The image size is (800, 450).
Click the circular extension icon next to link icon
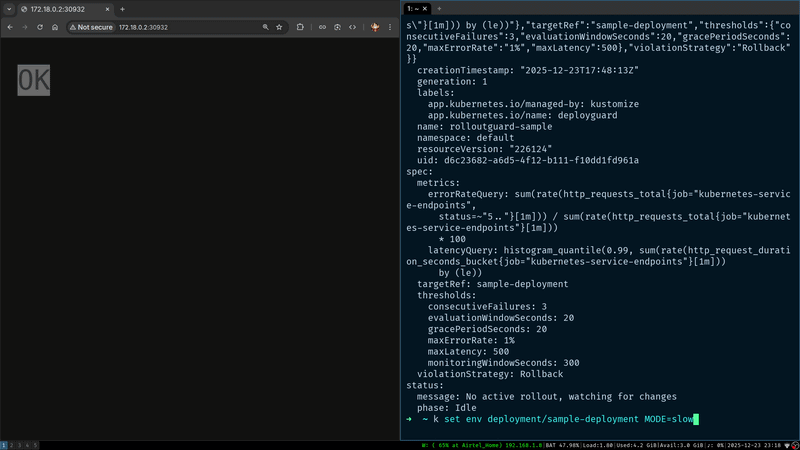(x=337, y=27)
